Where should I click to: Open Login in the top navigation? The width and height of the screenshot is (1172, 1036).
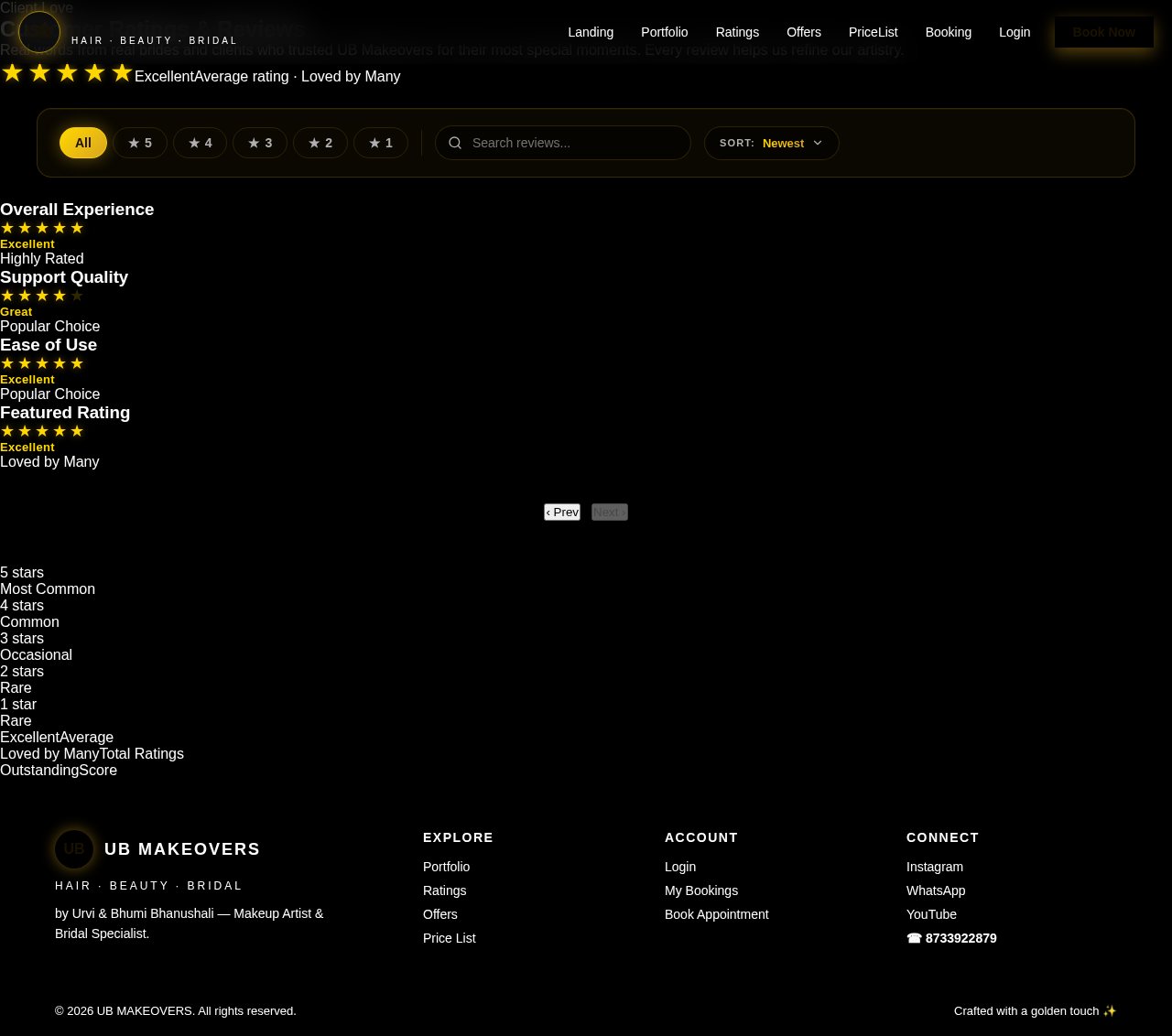point(1015,32)
